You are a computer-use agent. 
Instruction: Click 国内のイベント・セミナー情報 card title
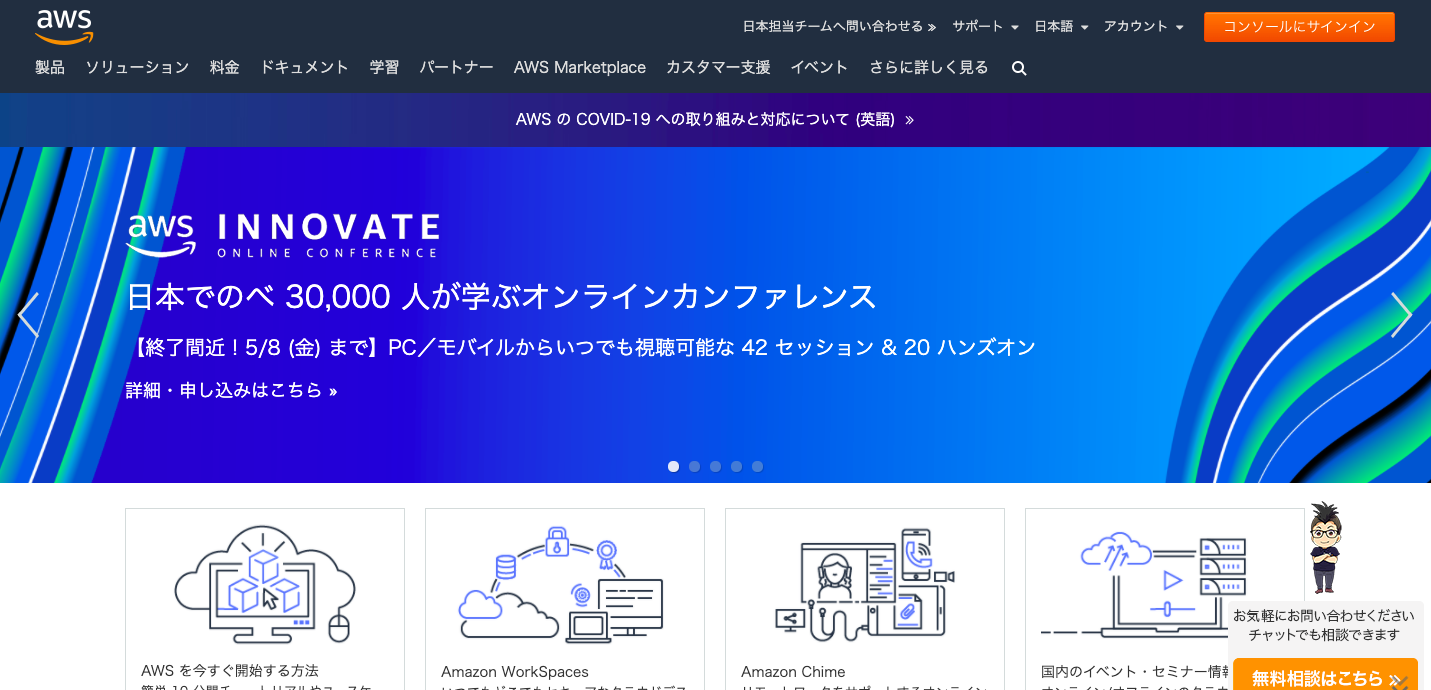click(x=1134, y=672)
